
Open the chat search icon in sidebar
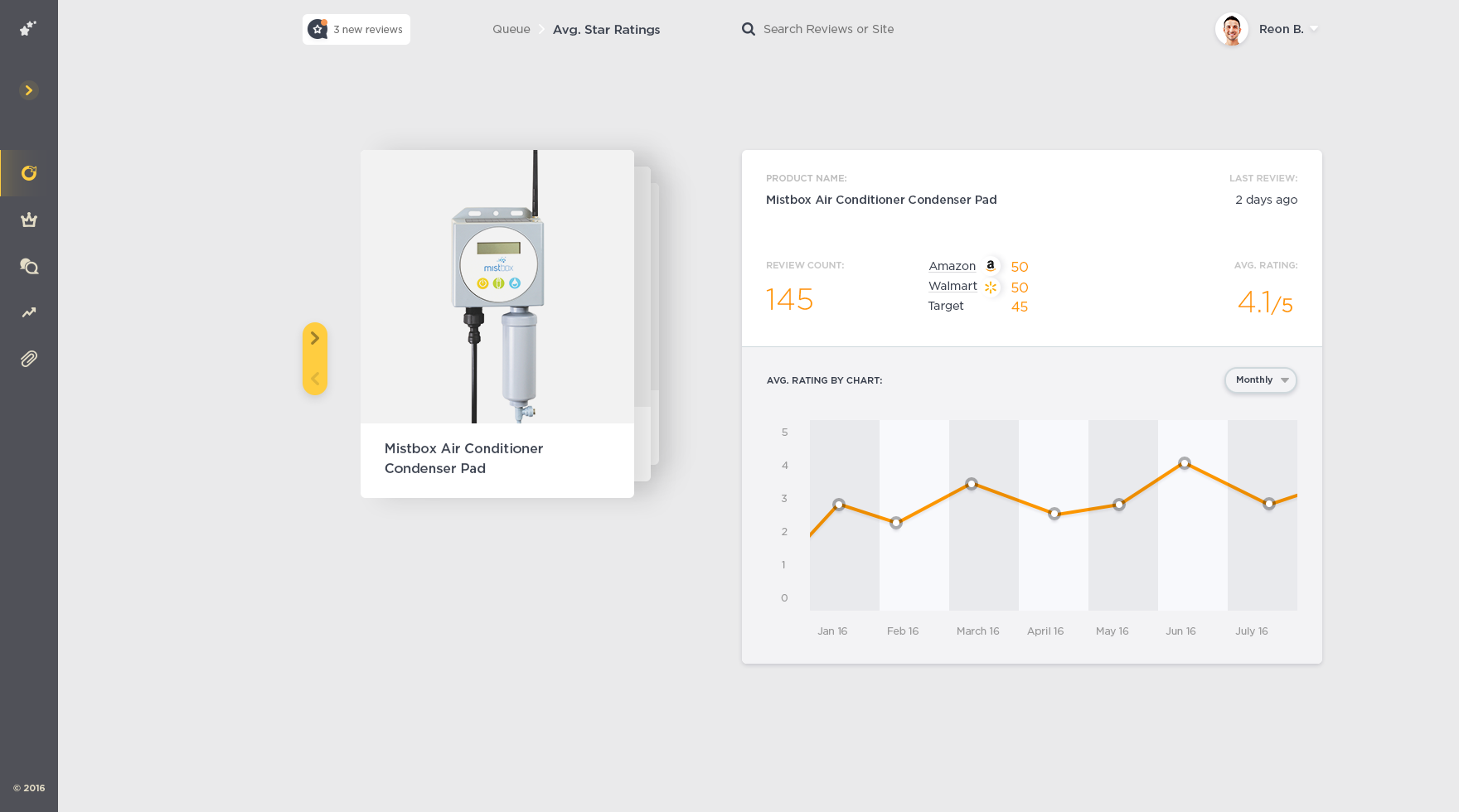(29, 266)
